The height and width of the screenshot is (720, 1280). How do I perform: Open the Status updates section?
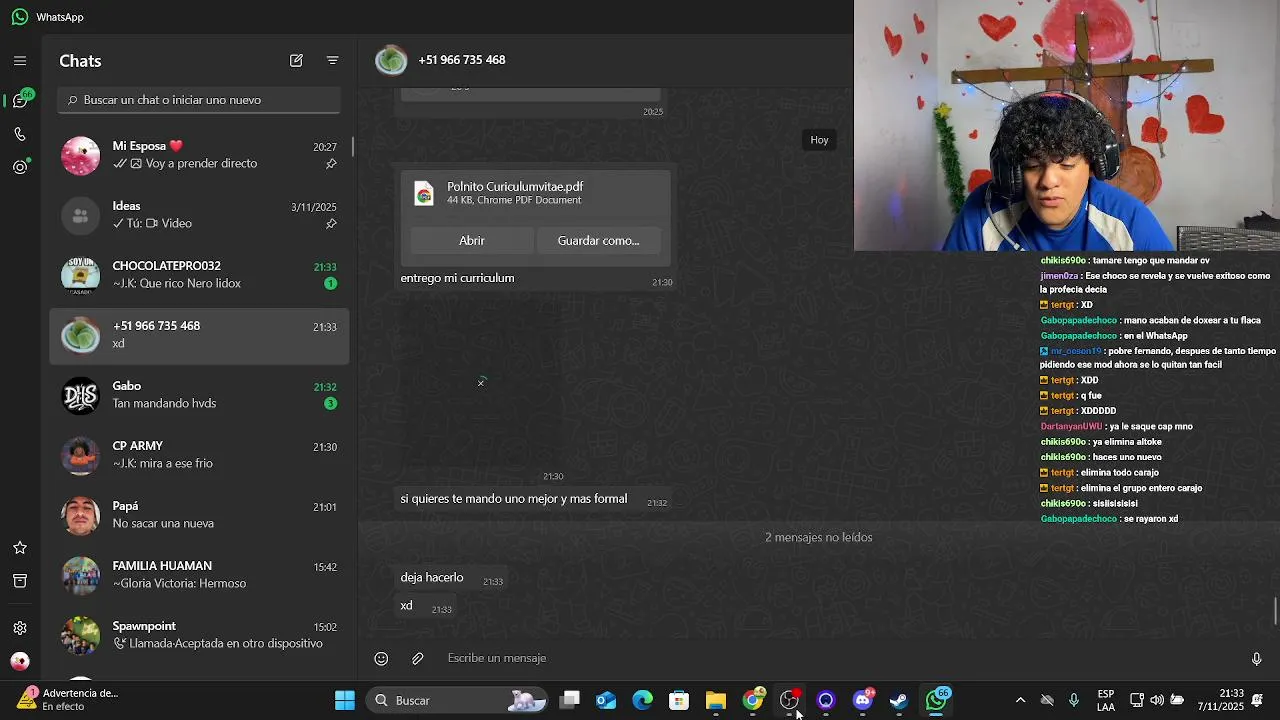click(x=20, y=167)
